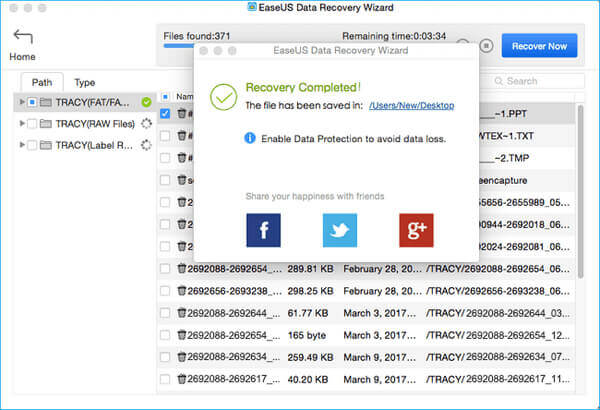Click the folder icon of TRACY(RAW Files)
Image resolution: width=600 pixels, height=410 pixels.
(x=46, y=124)
